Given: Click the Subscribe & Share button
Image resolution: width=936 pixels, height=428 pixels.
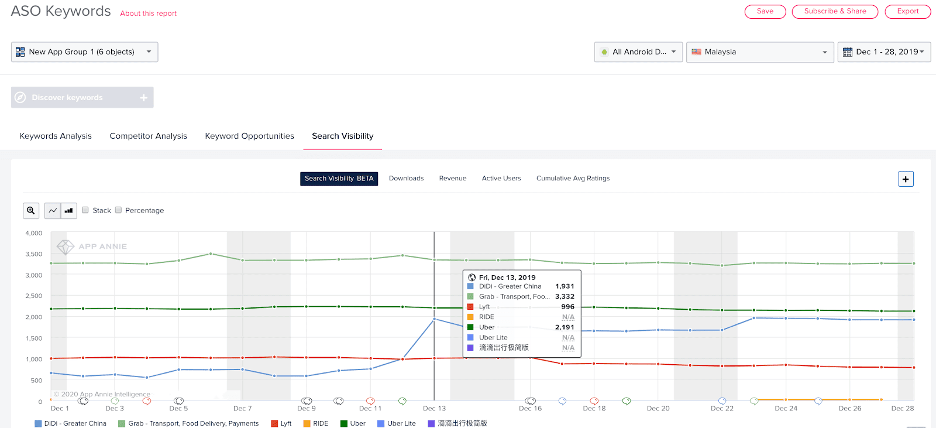Looking at the screenshot, I should [x=835, y=11].
